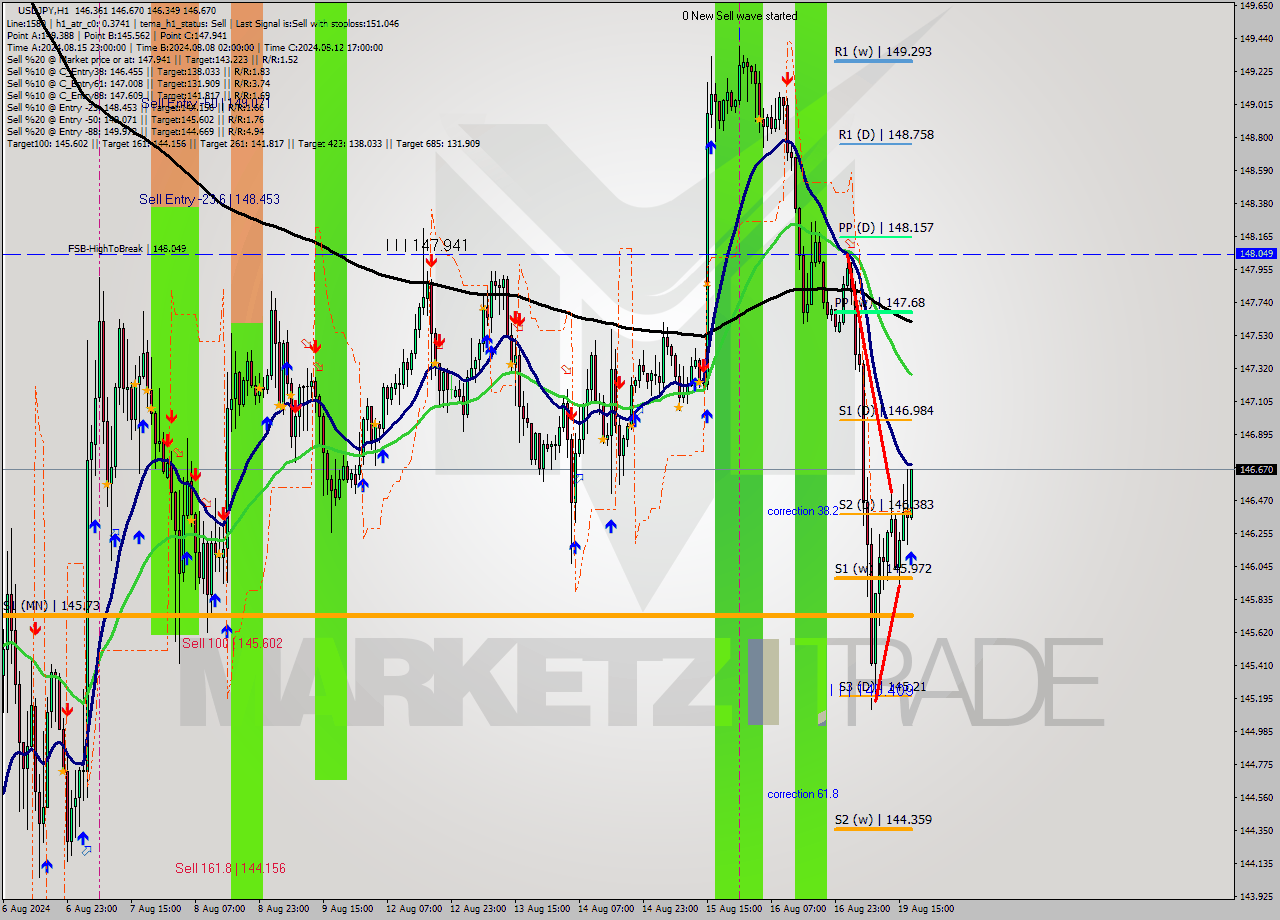This screenshot has width=1280, height=920.
Task: Select the 'S2 (D) | 146.383' support label
Action: pos(886,504)
